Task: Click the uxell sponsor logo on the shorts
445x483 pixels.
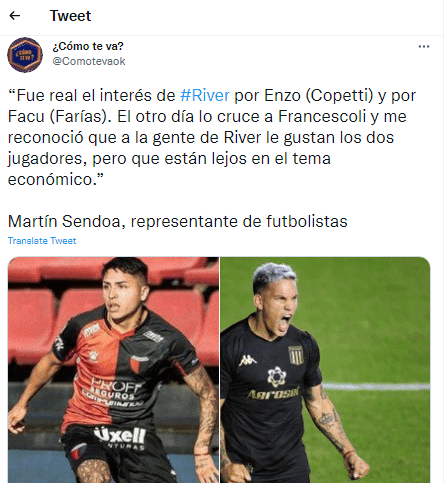Action: 120,435
